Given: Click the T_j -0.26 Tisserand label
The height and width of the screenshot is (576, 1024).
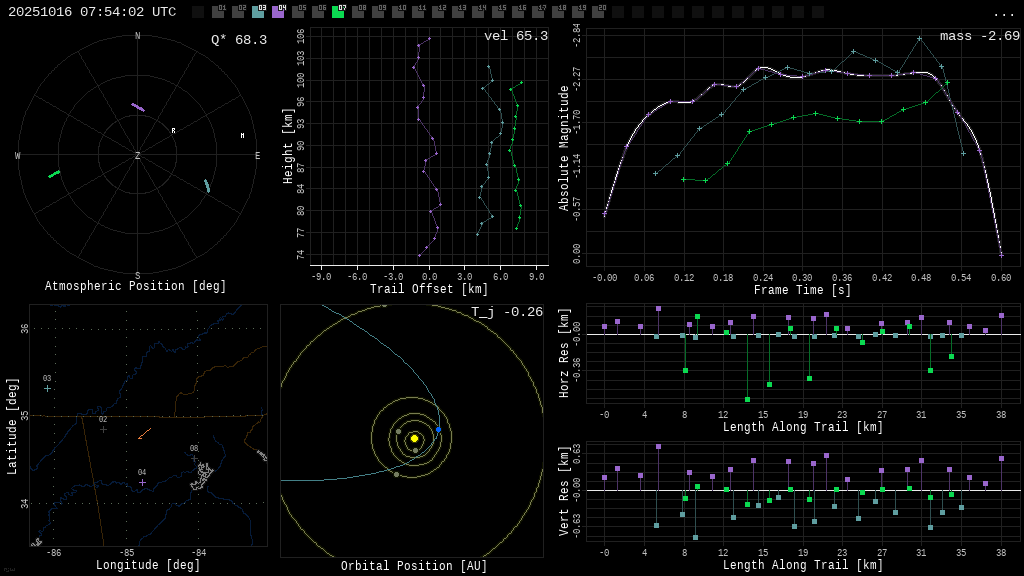Looking at the screenshot, I should (507, 312).
